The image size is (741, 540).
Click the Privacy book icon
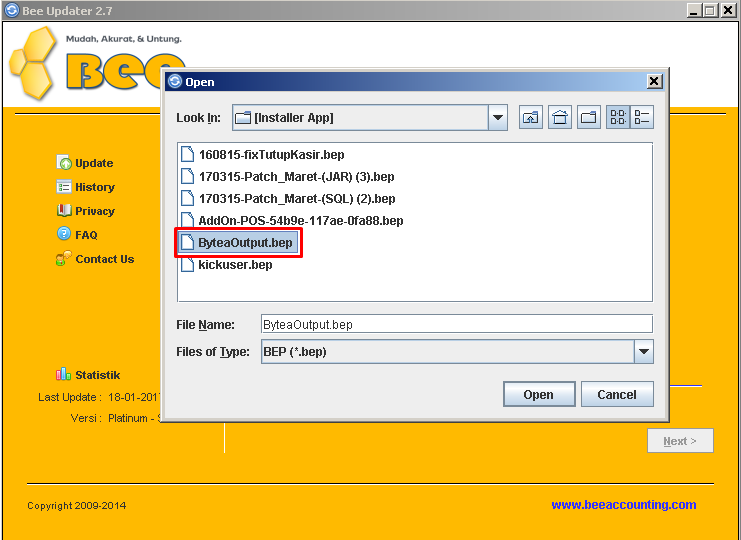point(64,210)
